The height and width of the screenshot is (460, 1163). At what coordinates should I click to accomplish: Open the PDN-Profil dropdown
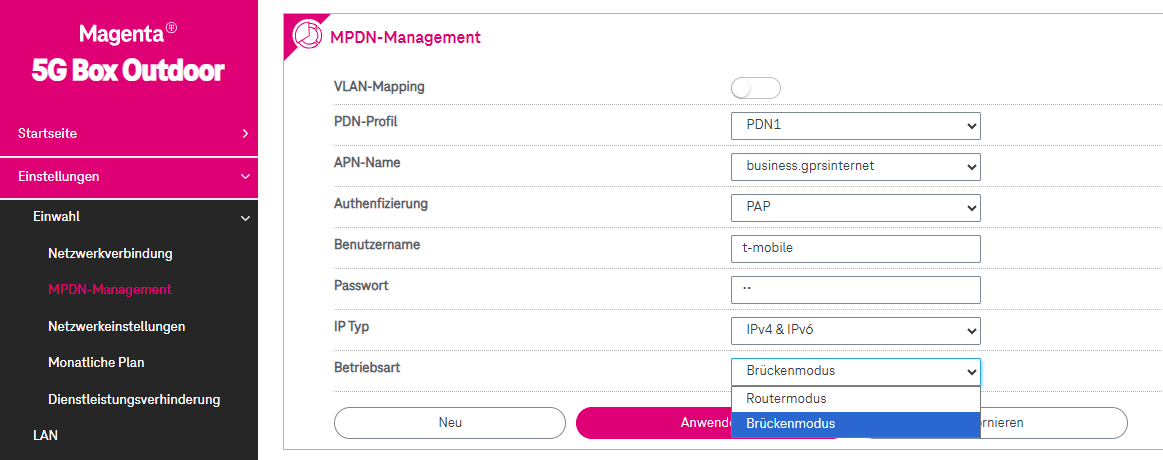856,126
